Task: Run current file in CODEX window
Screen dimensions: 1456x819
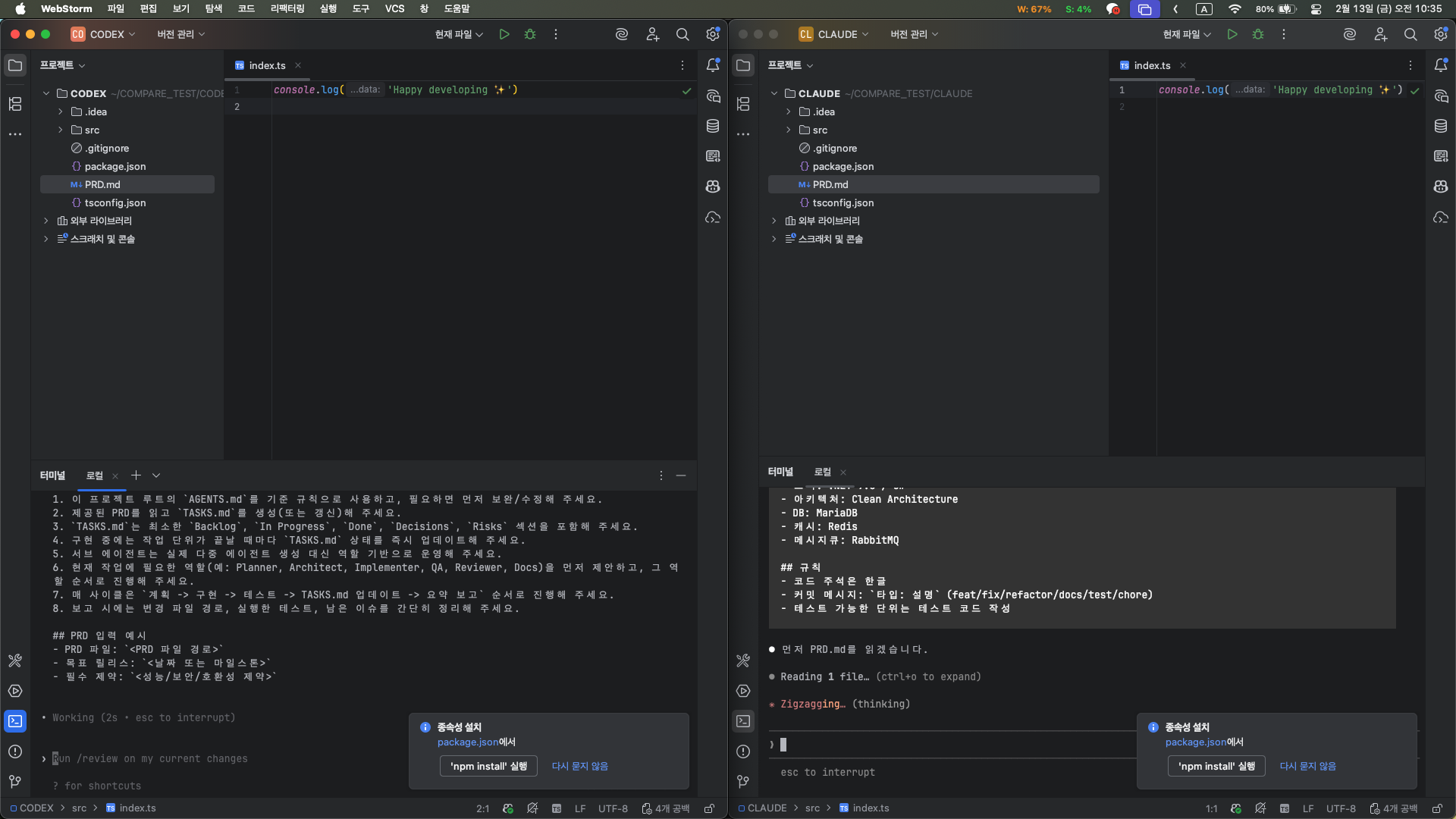Action: tap(504, 34)
